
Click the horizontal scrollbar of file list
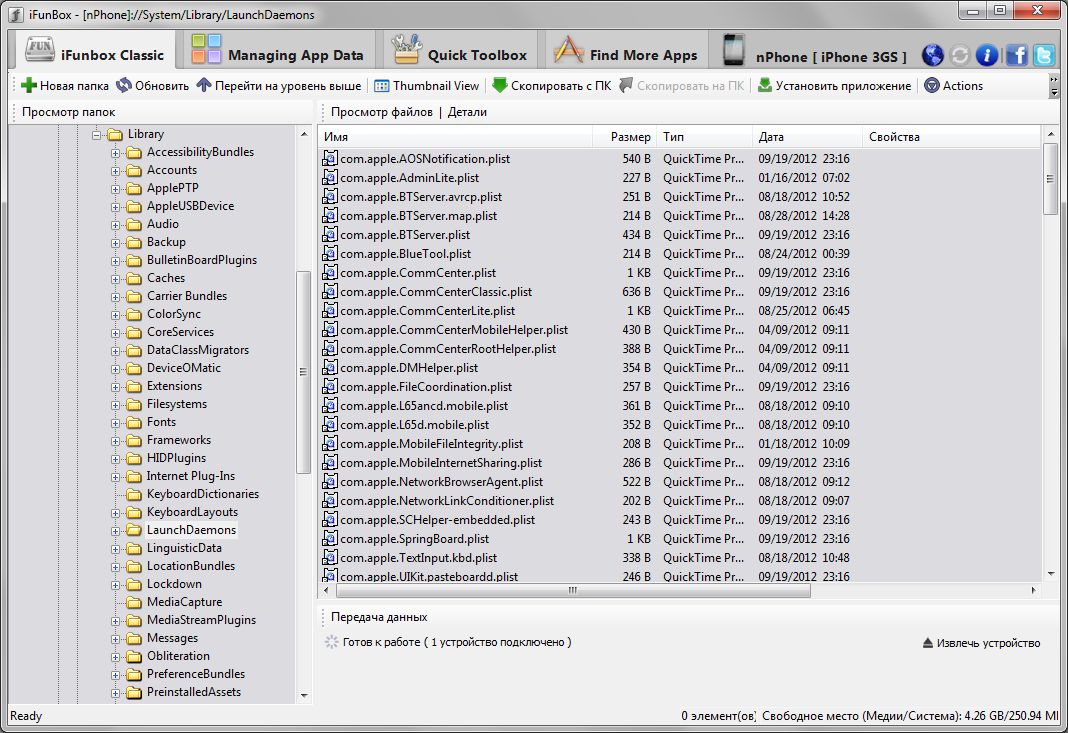click(x=573, y=591)
